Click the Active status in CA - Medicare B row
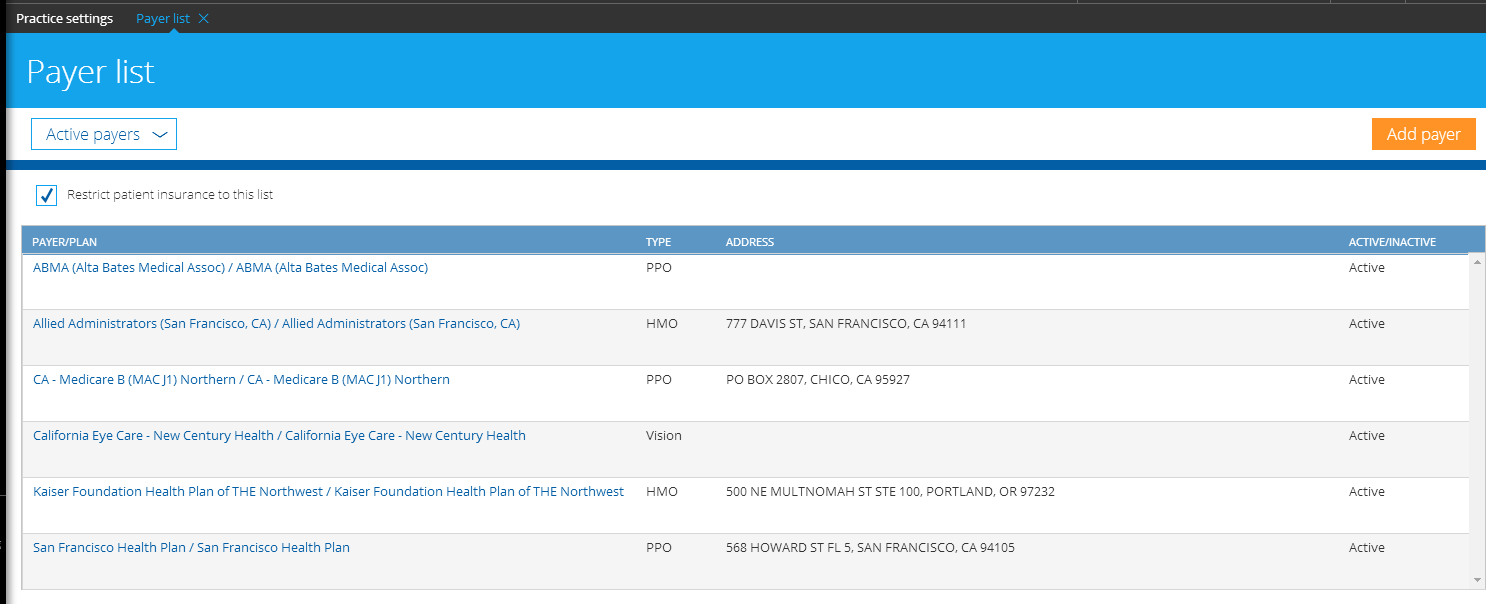 pos(1367,380)
